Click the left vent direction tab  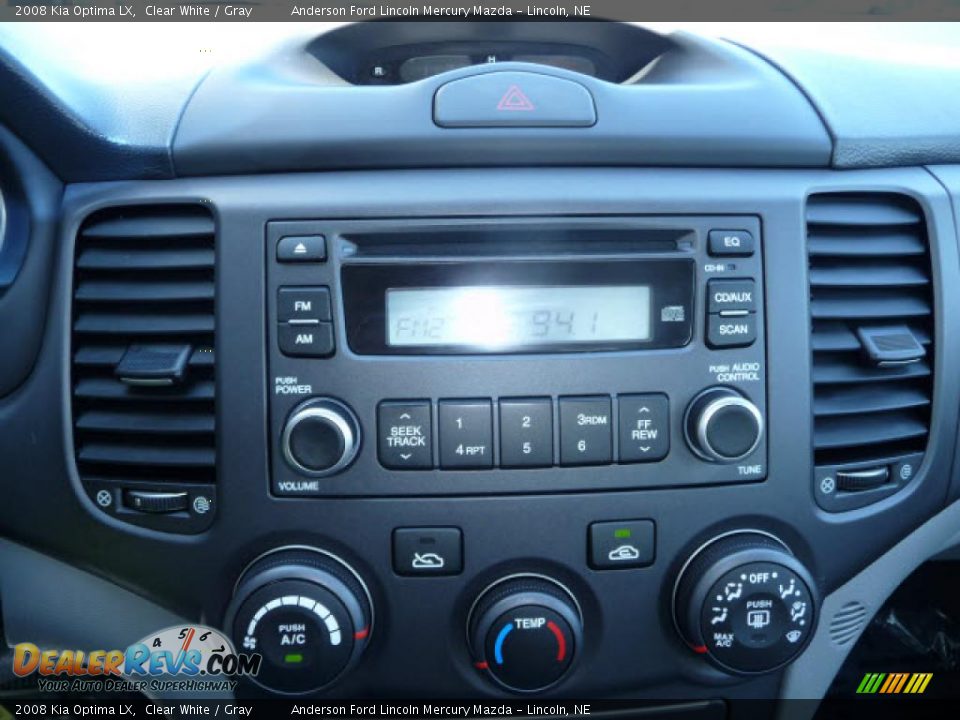click(154, 364)
